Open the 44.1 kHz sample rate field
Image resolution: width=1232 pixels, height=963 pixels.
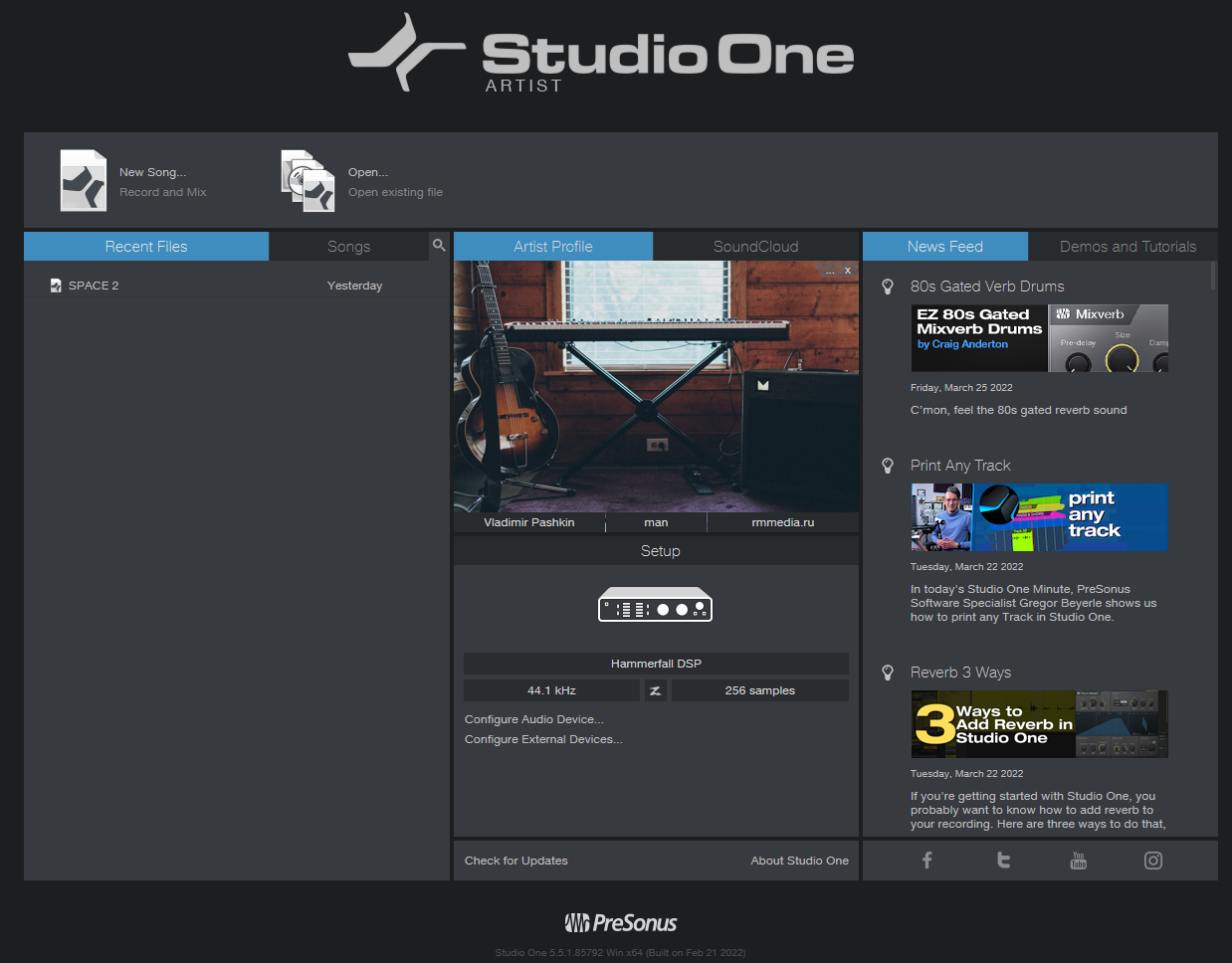(x=551, y=690)
